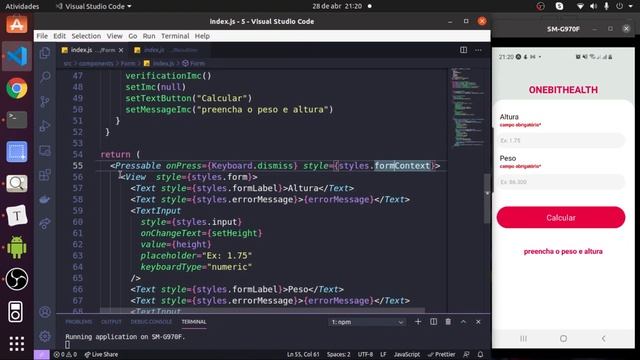This screenshot has width=640, height=360.
Task: Open the Explorer view in activity bar
Action: 45,53
